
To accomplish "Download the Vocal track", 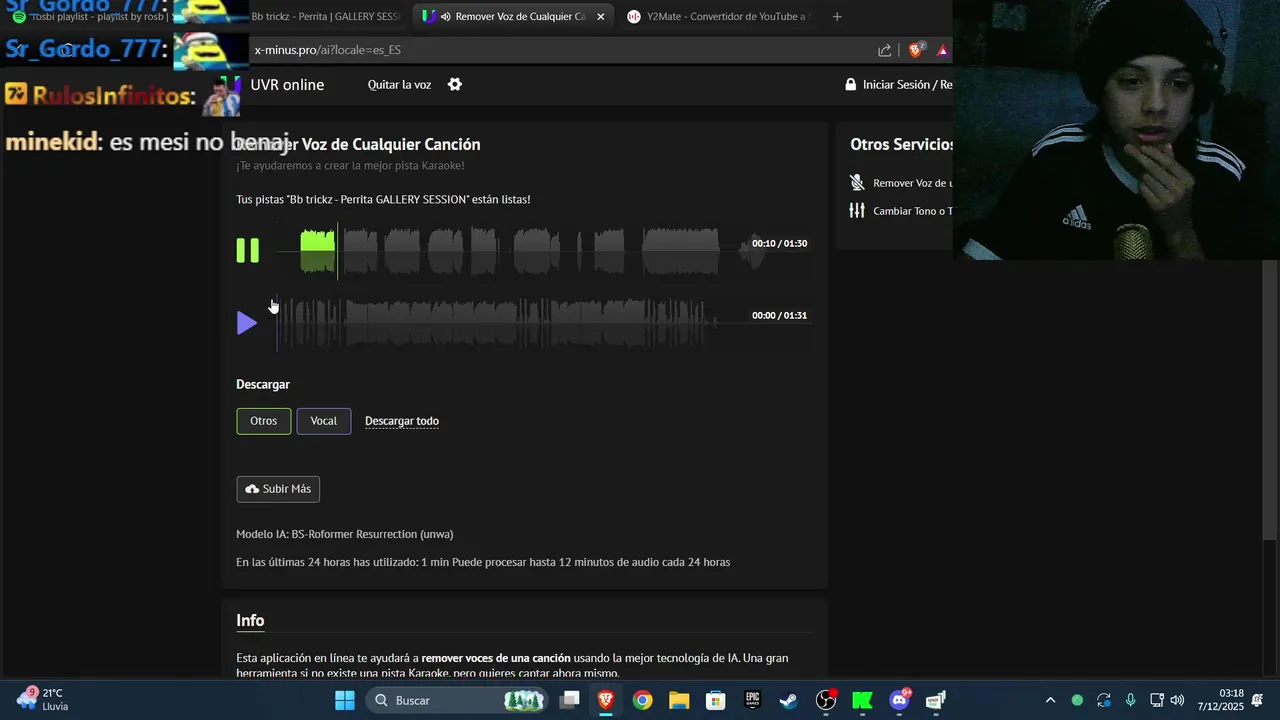I will click(324, 421).
